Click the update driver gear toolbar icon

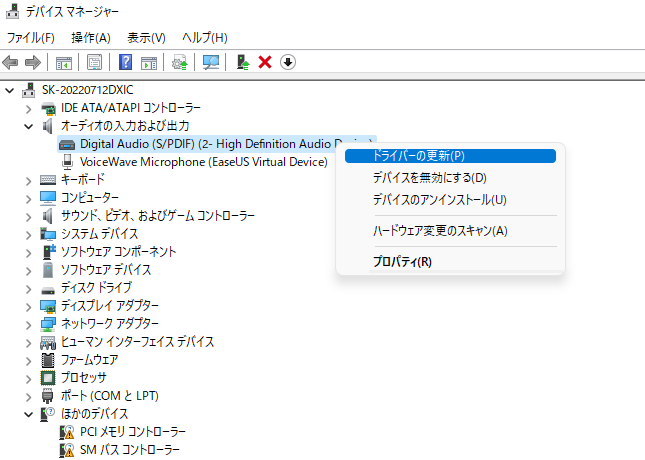tap(180, 63)
